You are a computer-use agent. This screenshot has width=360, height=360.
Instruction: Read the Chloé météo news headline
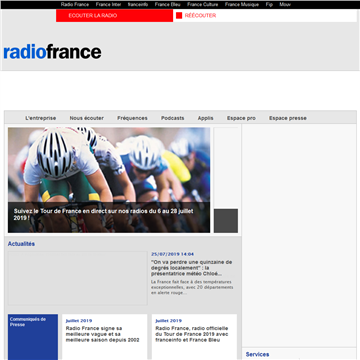pos(192,268)
